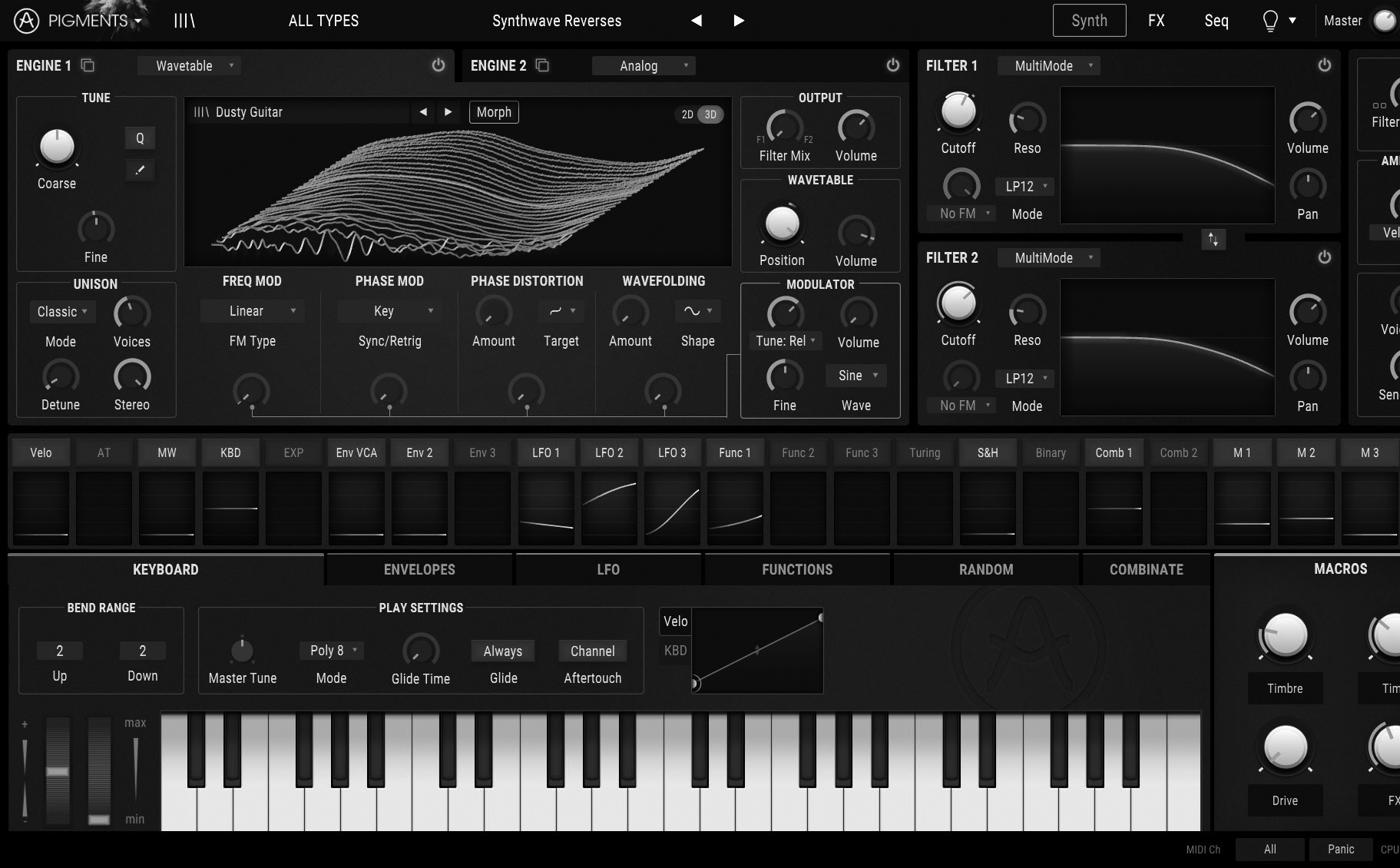Select next wavetable arrow

click(x=448, y=112)
